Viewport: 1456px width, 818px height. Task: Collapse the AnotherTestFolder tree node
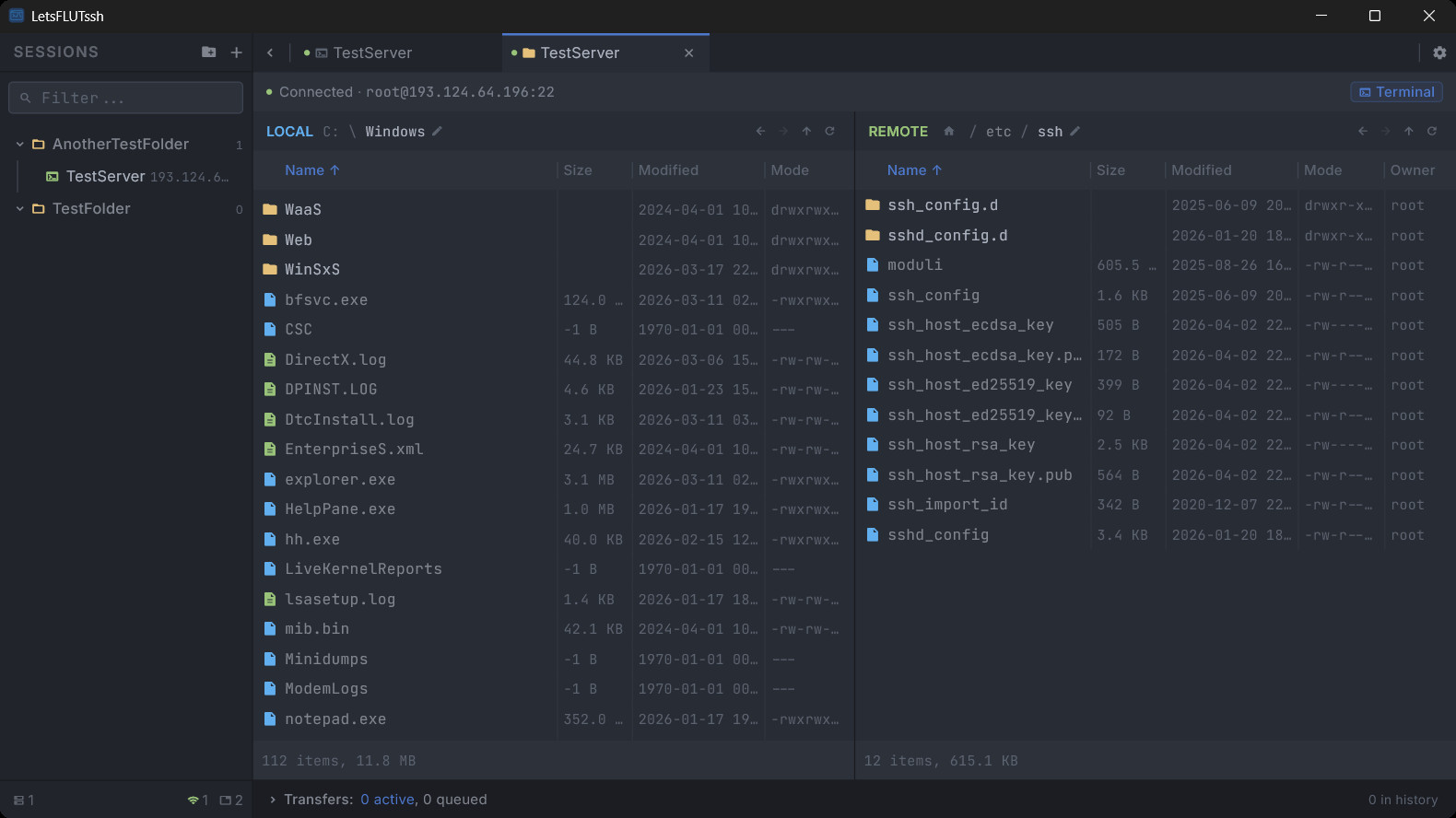tap(19, 145)
